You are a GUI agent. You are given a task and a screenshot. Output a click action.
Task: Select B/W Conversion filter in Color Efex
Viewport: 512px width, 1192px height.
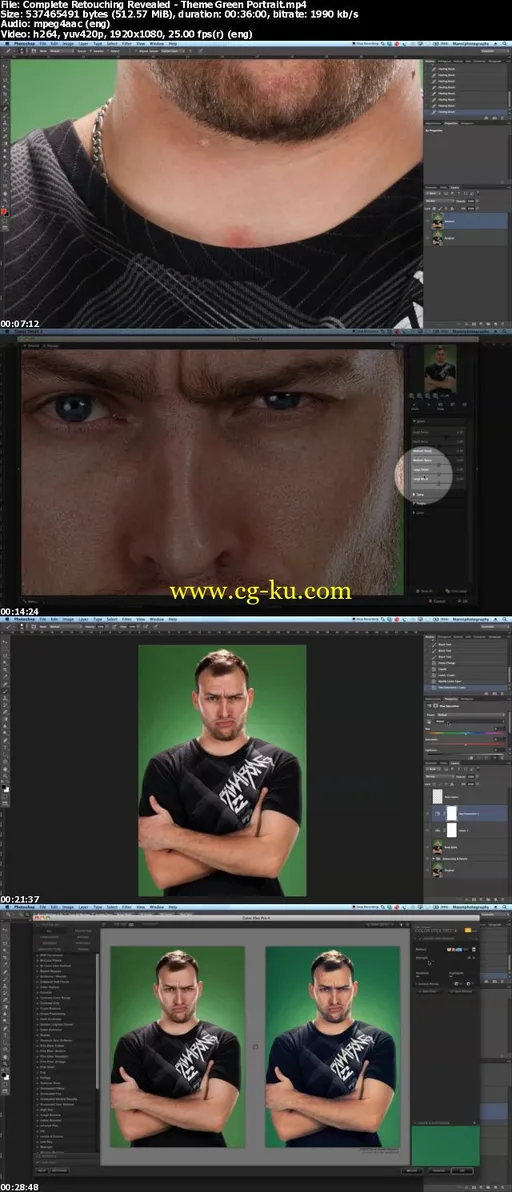52,956
